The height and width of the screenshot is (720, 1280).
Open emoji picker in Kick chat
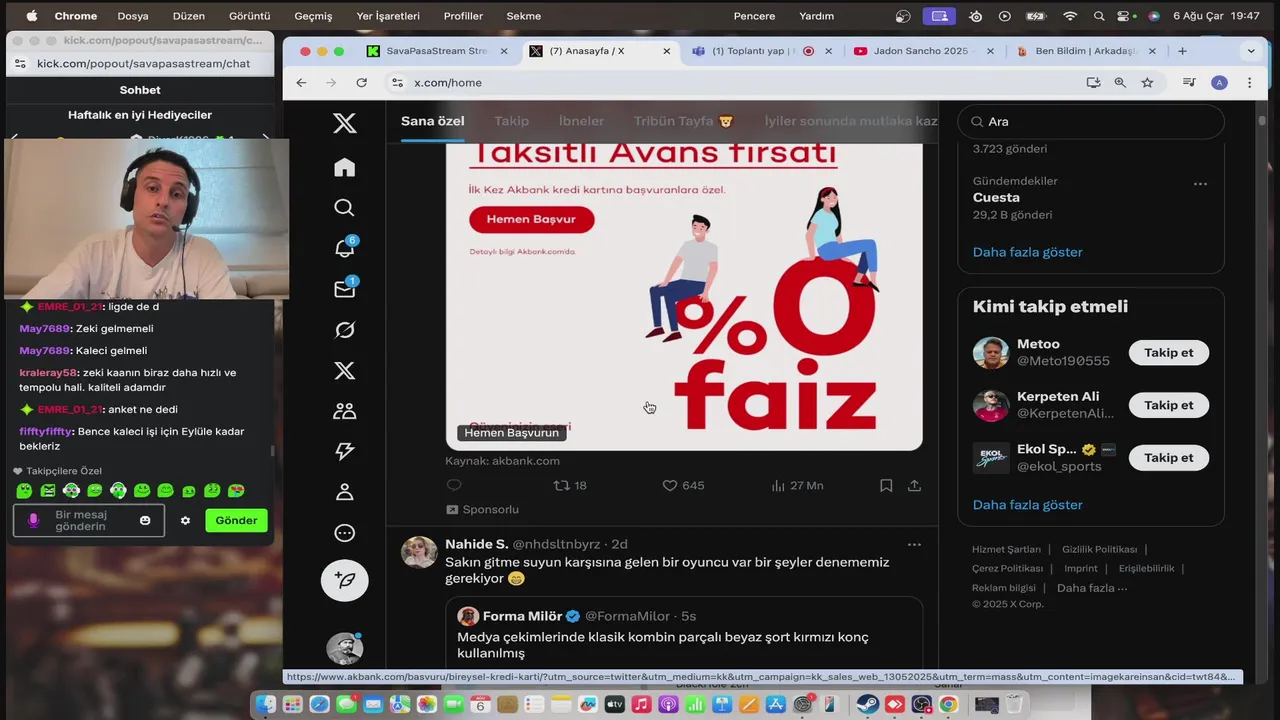pyautogui.click(x=145, y=520)
